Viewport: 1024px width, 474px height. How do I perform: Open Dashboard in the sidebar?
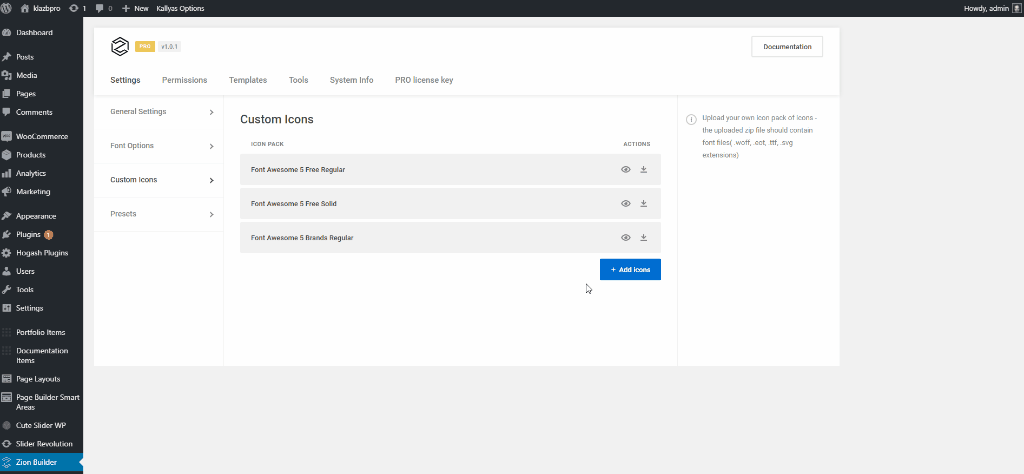click(35, 33)
